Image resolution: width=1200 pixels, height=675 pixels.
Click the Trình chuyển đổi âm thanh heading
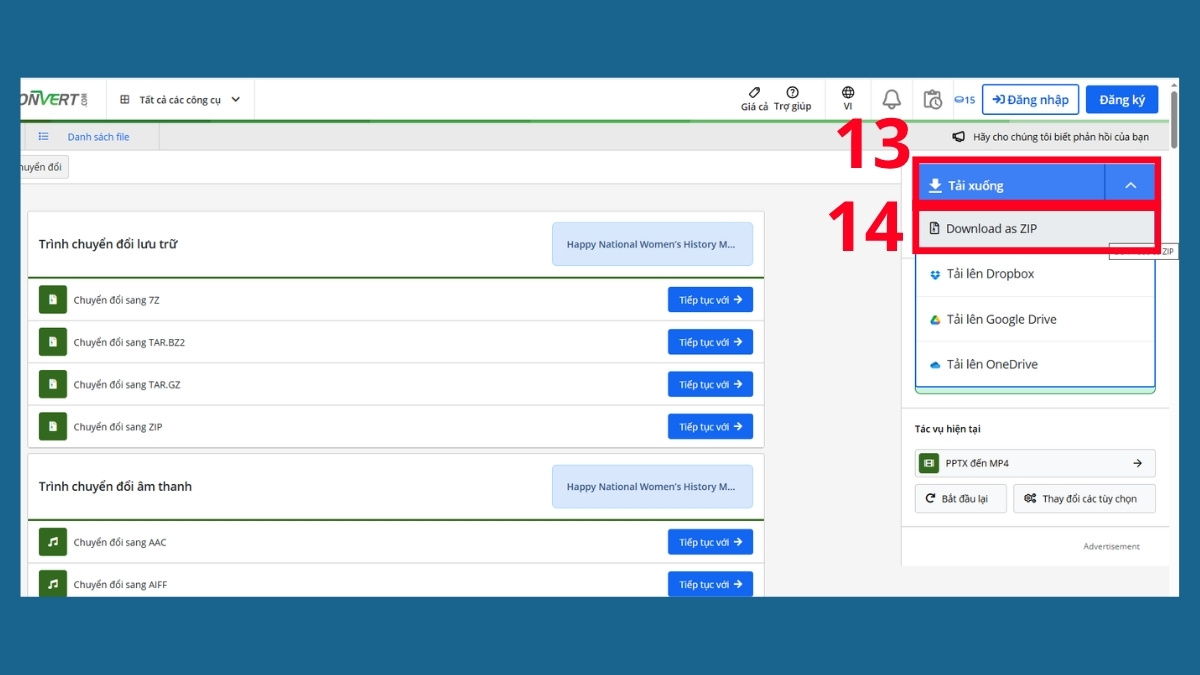point(115,486)
